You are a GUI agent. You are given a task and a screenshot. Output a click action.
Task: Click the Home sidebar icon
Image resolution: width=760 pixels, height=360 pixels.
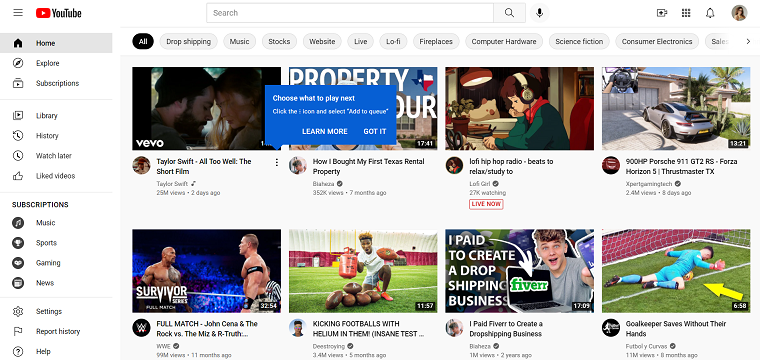tap(18, 43)
